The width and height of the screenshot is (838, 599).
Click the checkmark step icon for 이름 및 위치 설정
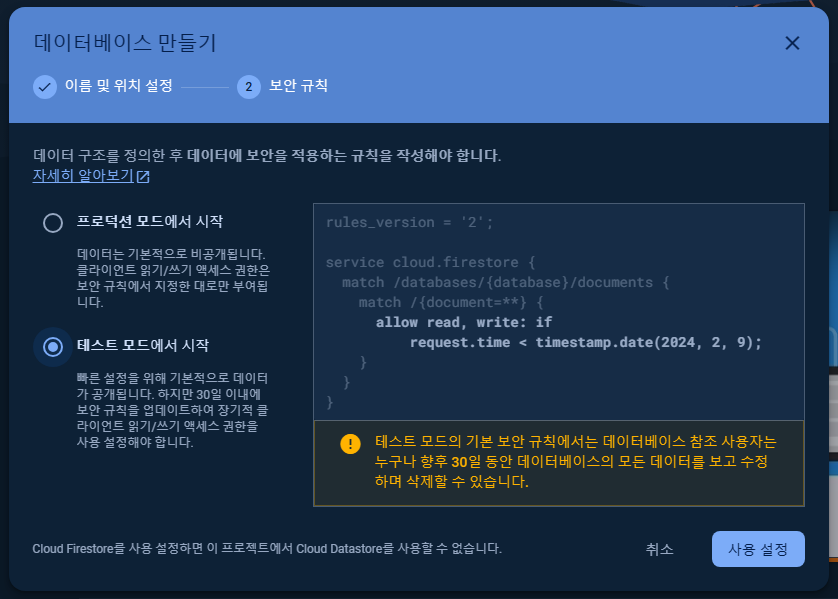coord(45,87)
